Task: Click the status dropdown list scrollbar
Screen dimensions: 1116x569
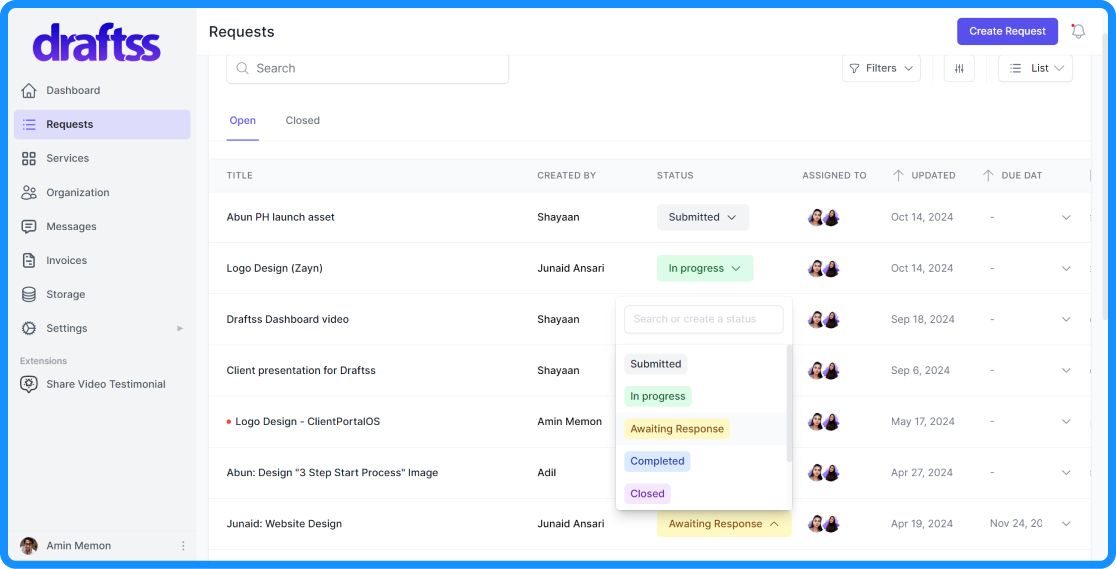Action: point(789,400)
